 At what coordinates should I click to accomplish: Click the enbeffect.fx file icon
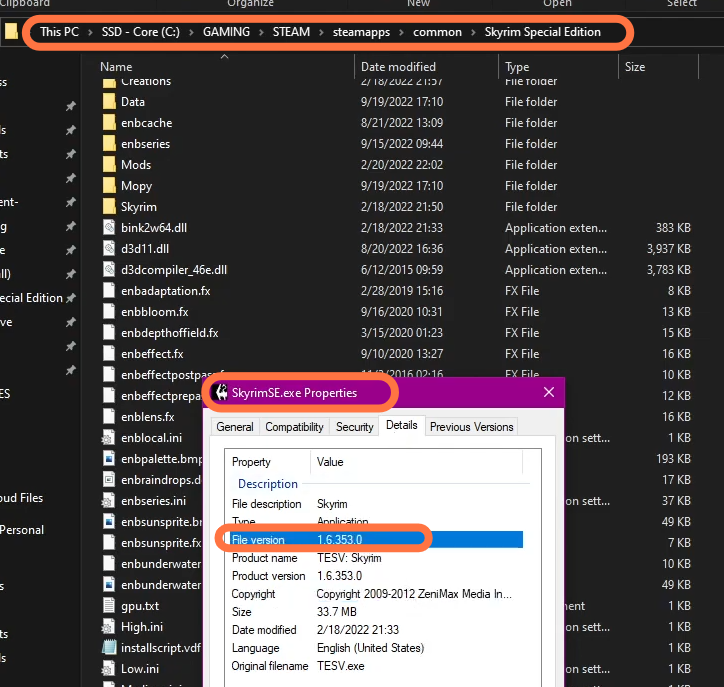[x=109, y=354]
